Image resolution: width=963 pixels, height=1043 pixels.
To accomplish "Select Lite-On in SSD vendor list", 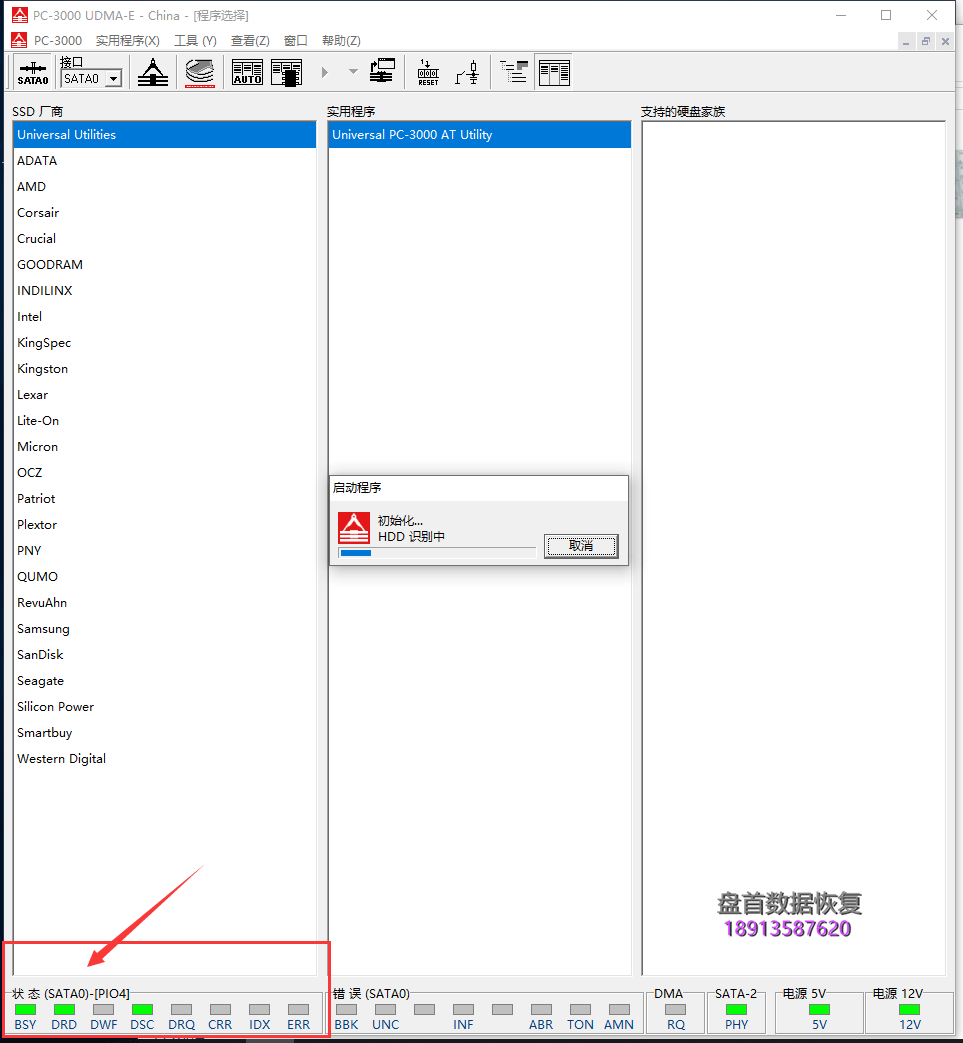I will [x=164, y=420].
